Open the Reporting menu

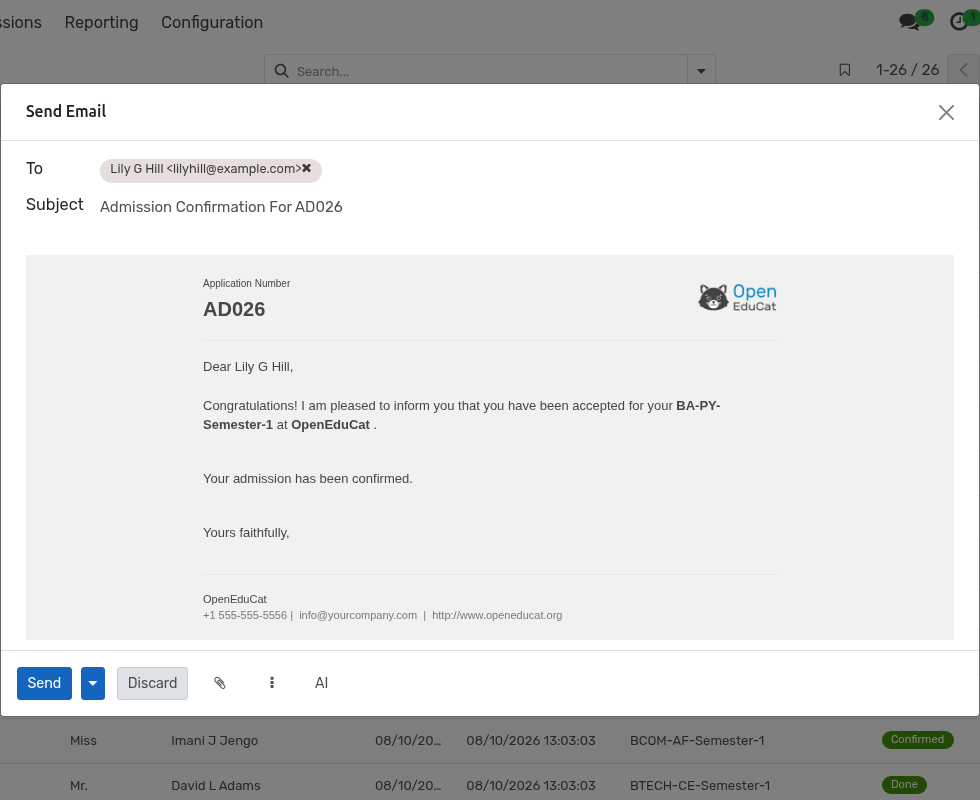[101, 22]
